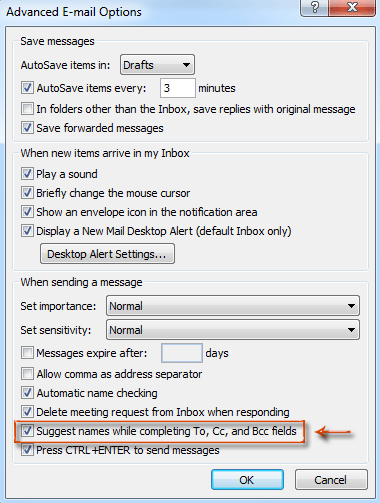Expand the Set importance dropdown

[233, 306]
